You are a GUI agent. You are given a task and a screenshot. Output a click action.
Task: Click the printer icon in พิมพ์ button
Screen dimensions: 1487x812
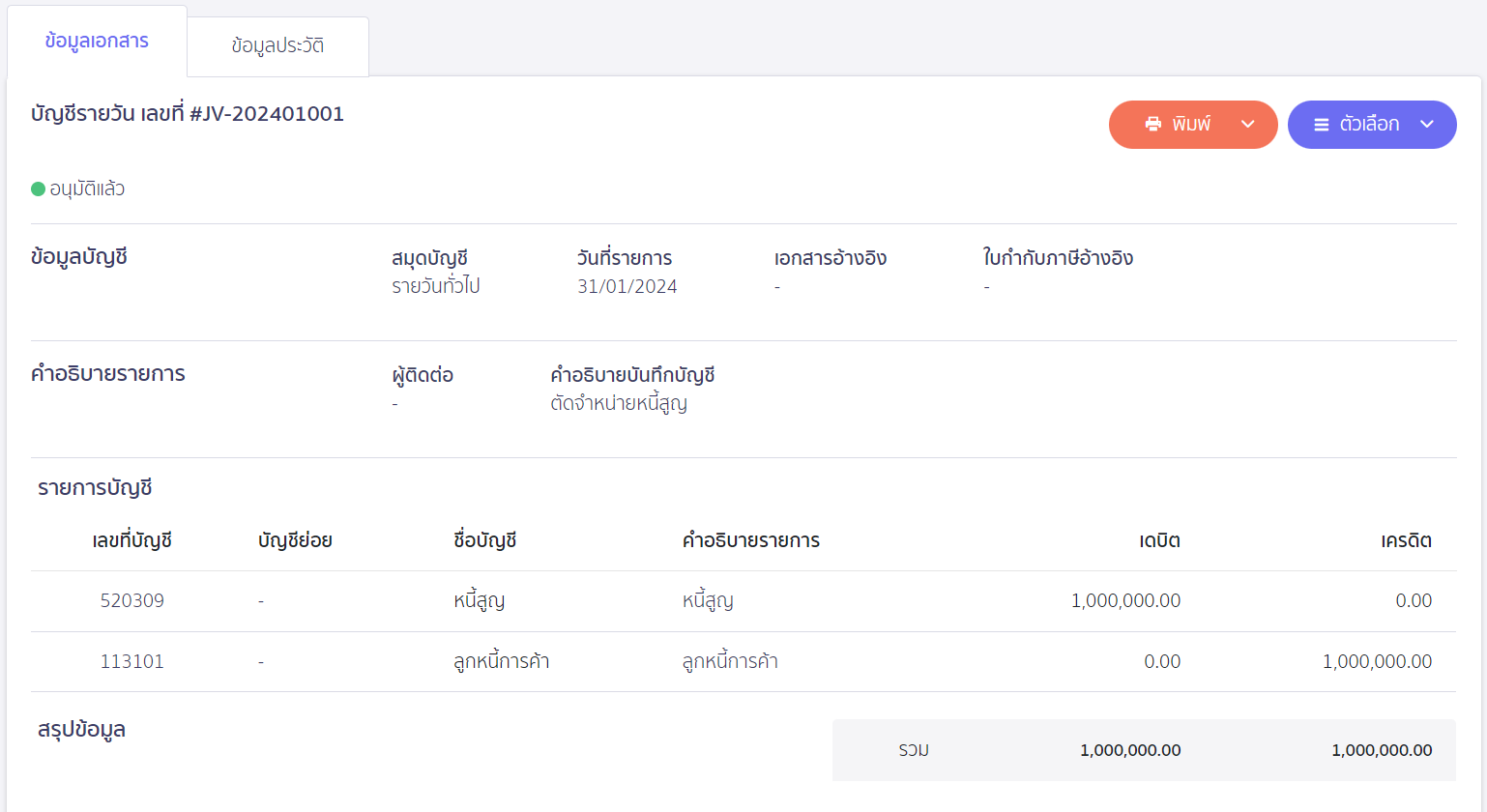(1152, 124)
